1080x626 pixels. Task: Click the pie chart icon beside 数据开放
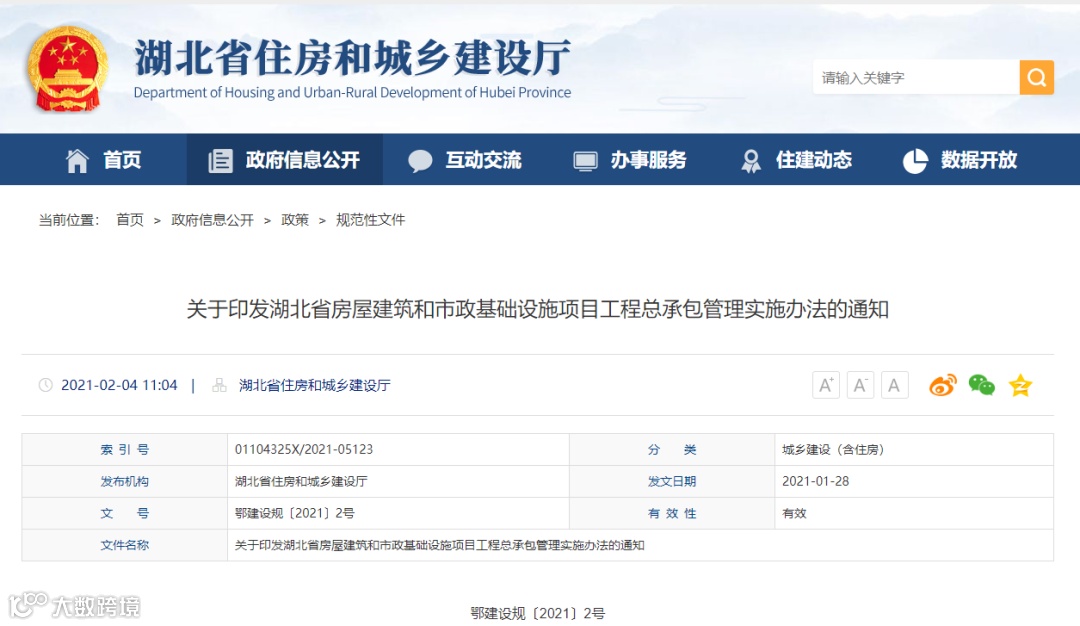tap(915, 161)
